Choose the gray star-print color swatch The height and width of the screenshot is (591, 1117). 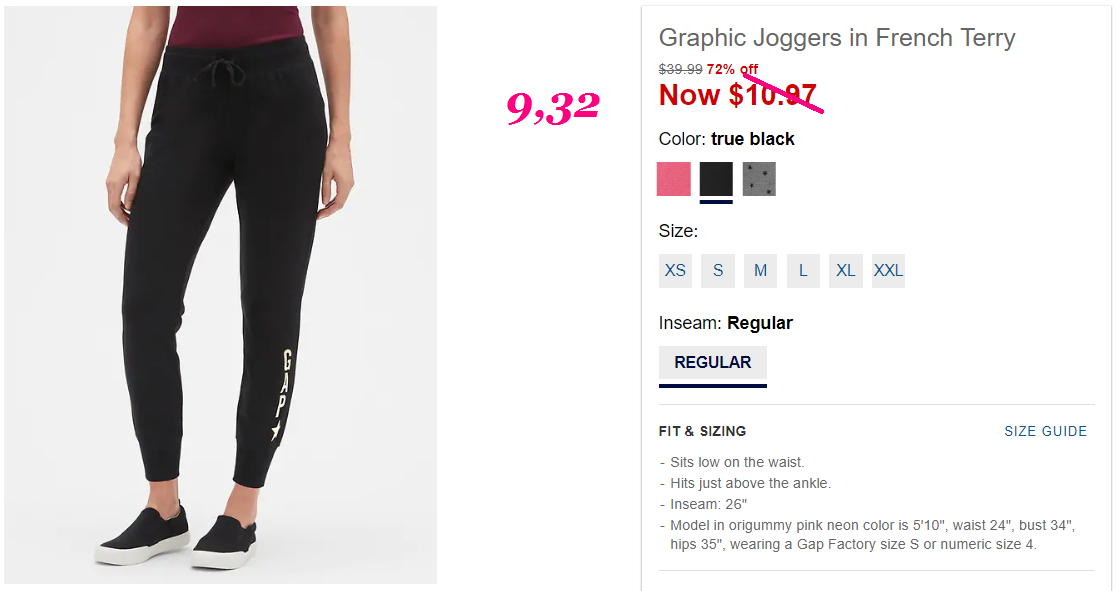(x=759, y=179)
